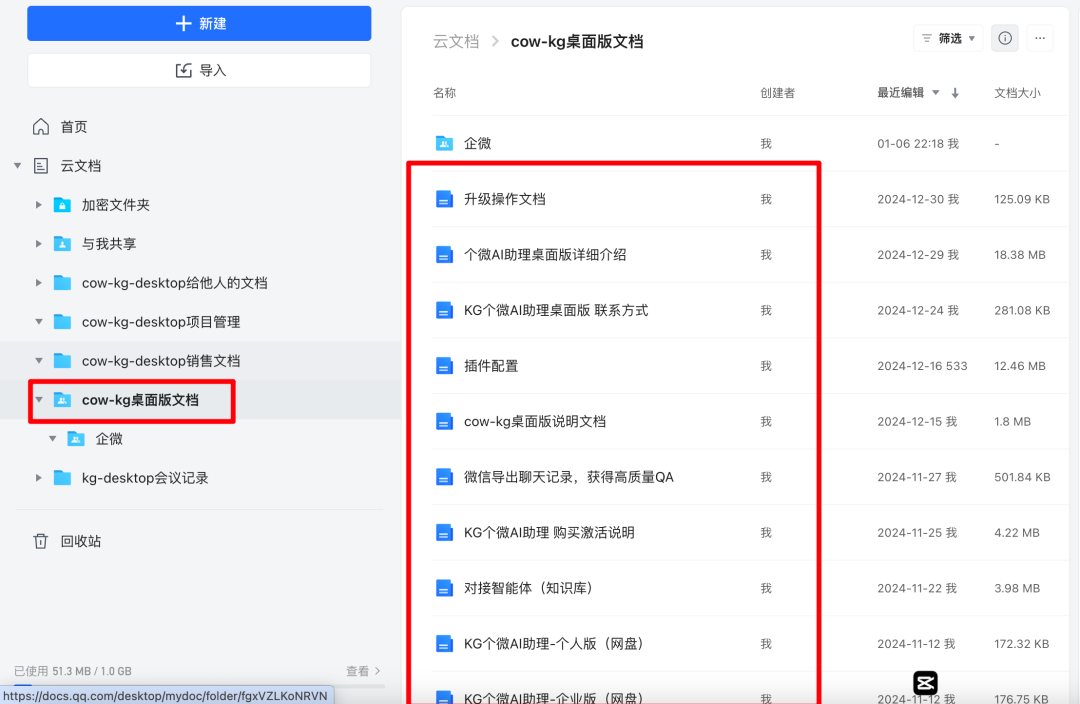Click the info details icon
Viewport: 1080px width, 704px height.
1005,39
